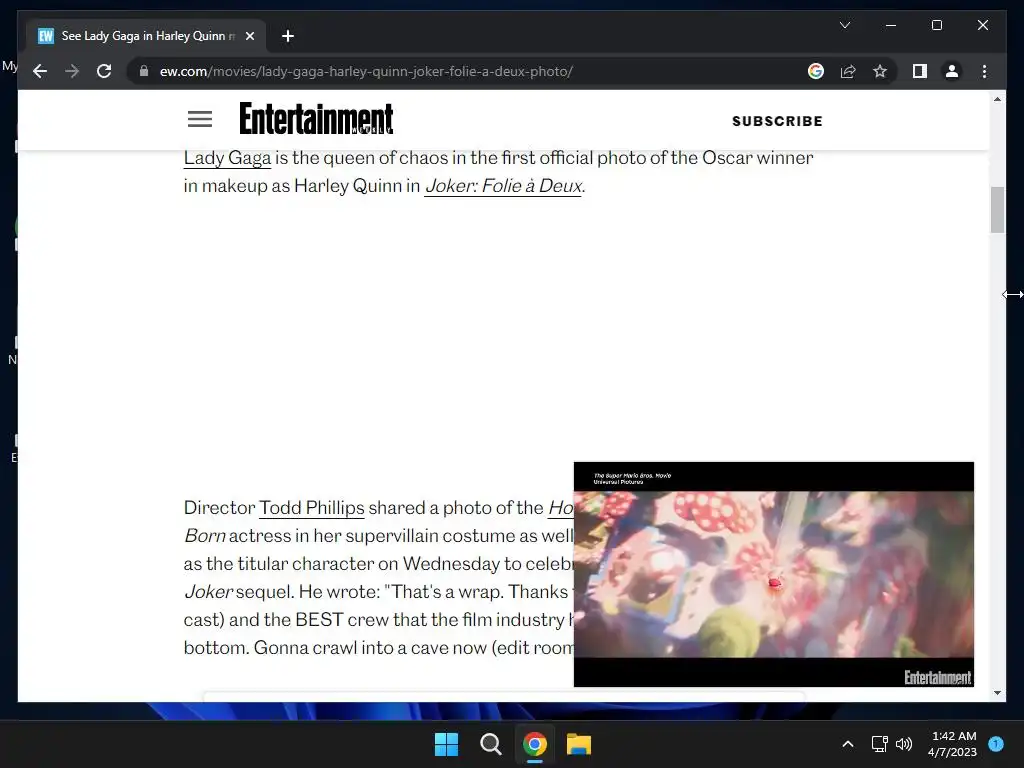Image resolution: width=1024 pixels, height=768 pixels.
Task: Open the Chrome profile menu
Action: click(x=952, y=71)
